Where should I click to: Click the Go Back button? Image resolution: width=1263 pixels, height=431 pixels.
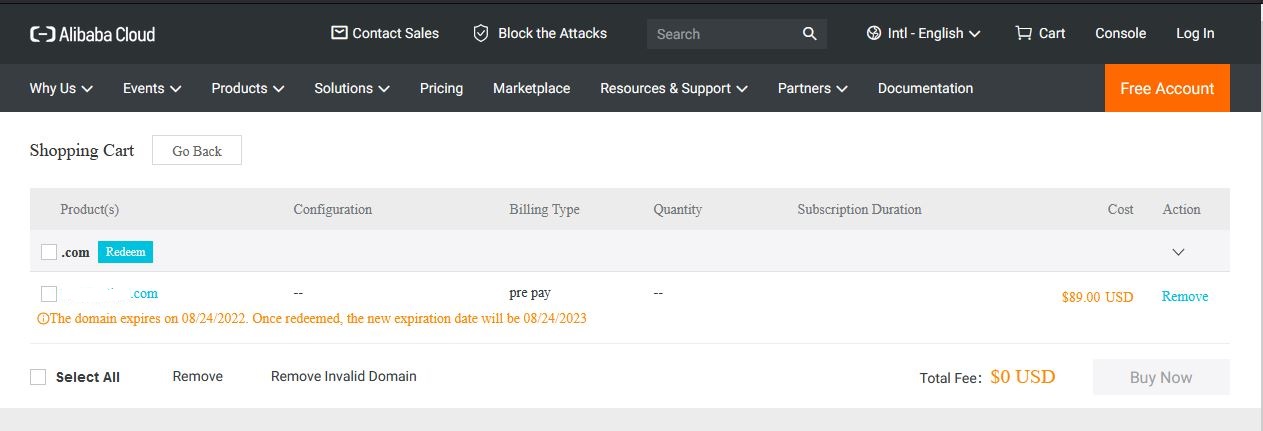[197, 151]
